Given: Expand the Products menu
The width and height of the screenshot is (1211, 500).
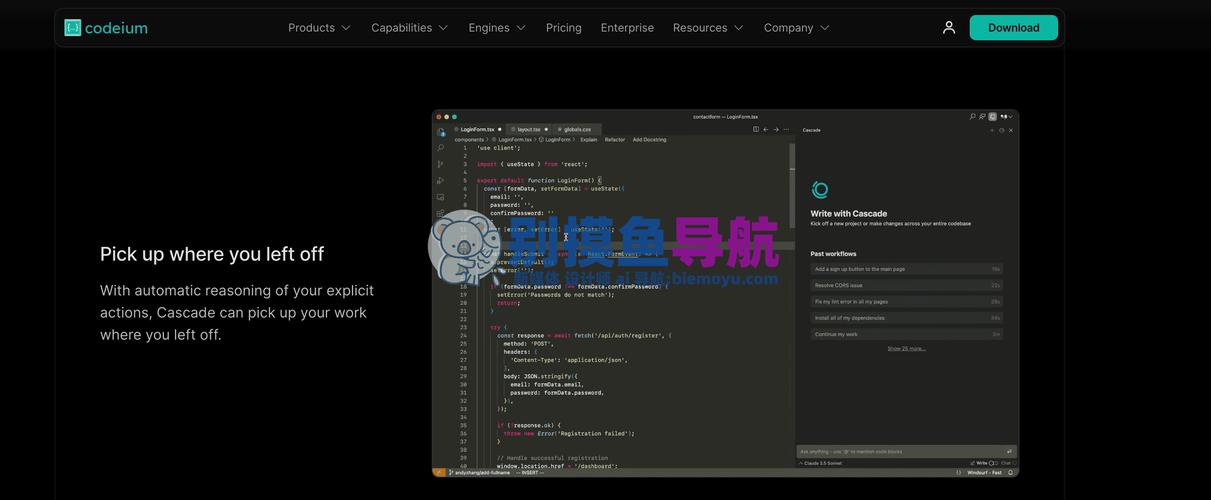Looking at the screenshot, I should (320, 28).
